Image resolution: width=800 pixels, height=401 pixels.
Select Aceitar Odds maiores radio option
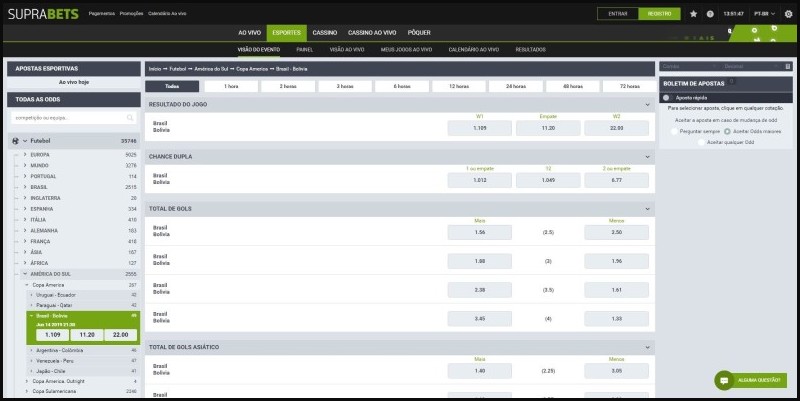coord(727,132)
